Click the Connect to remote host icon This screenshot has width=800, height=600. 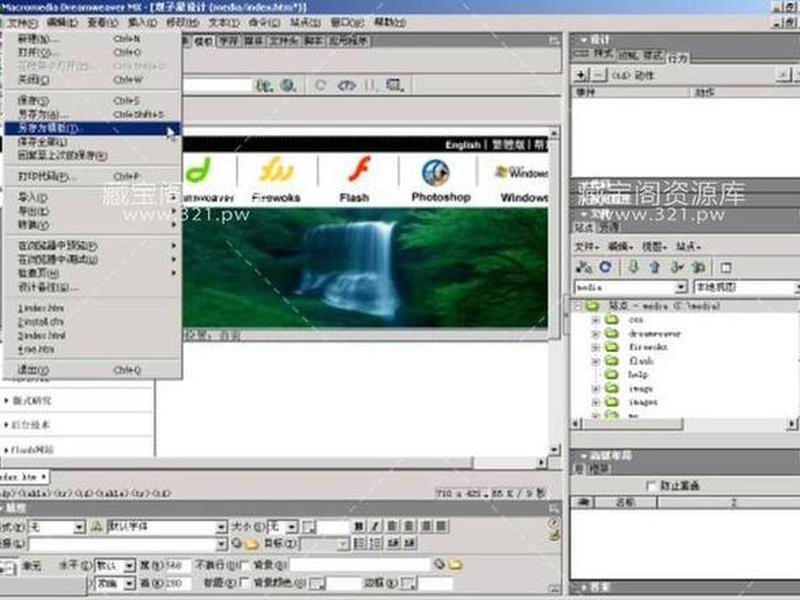pyautogui.click(x=584, y=267)
